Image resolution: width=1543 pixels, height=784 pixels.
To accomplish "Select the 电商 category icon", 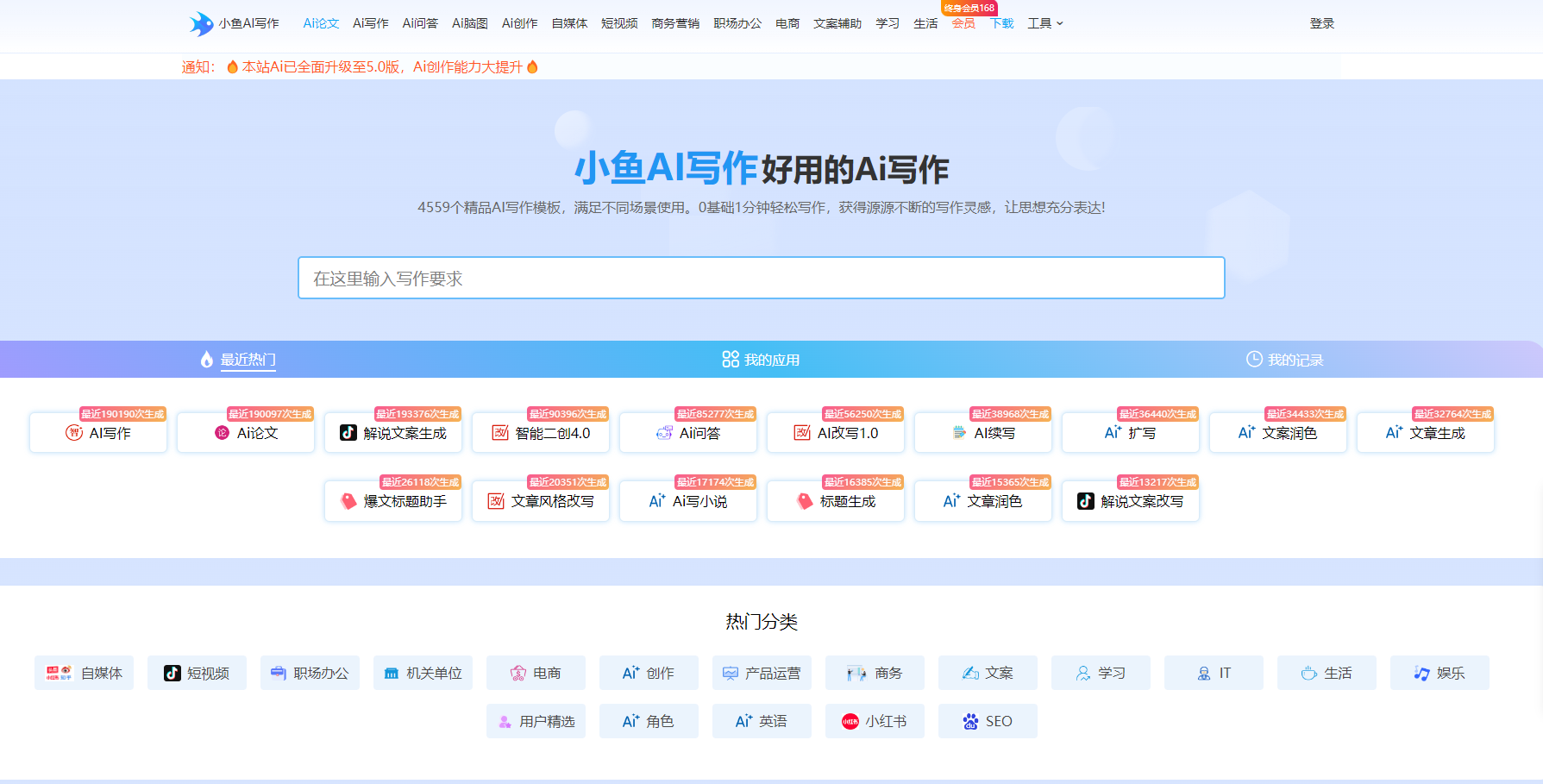I will (x=518, y=674).
